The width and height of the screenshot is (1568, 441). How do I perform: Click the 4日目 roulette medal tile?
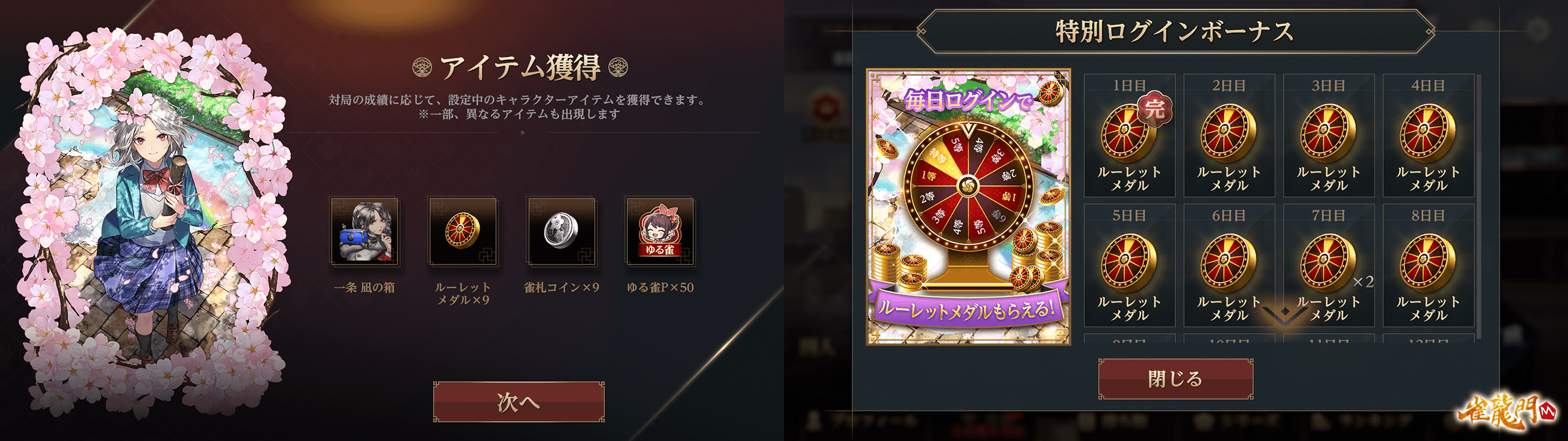click(x=1428, y=135)
